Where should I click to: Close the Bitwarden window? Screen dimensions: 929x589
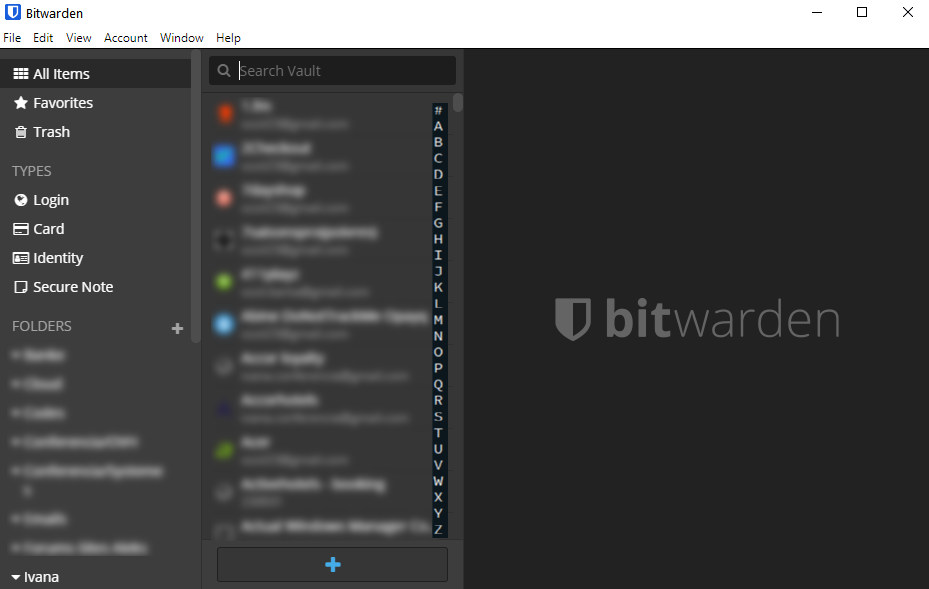907,12
